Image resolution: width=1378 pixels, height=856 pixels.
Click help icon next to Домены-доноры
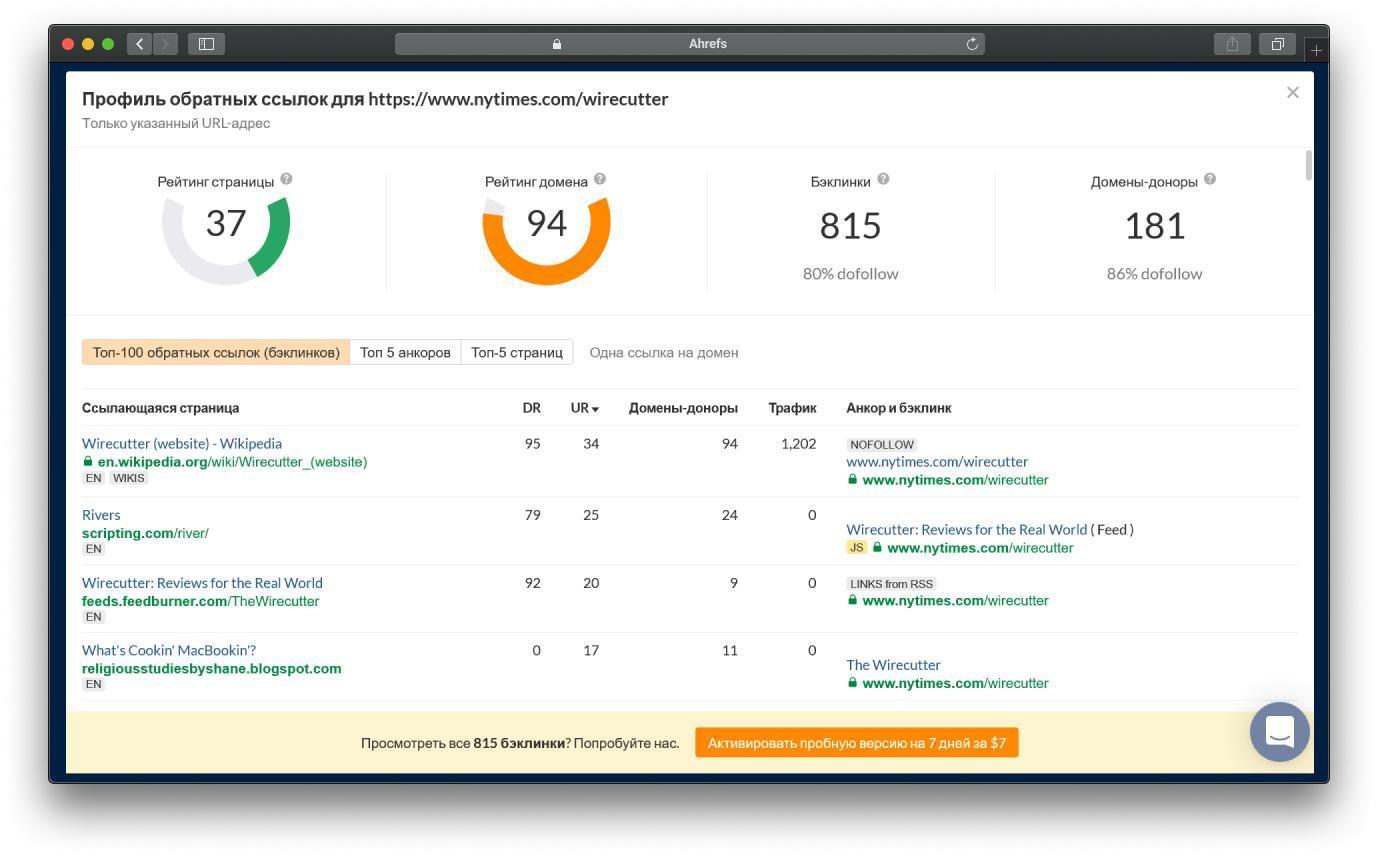pos(1210,180)
